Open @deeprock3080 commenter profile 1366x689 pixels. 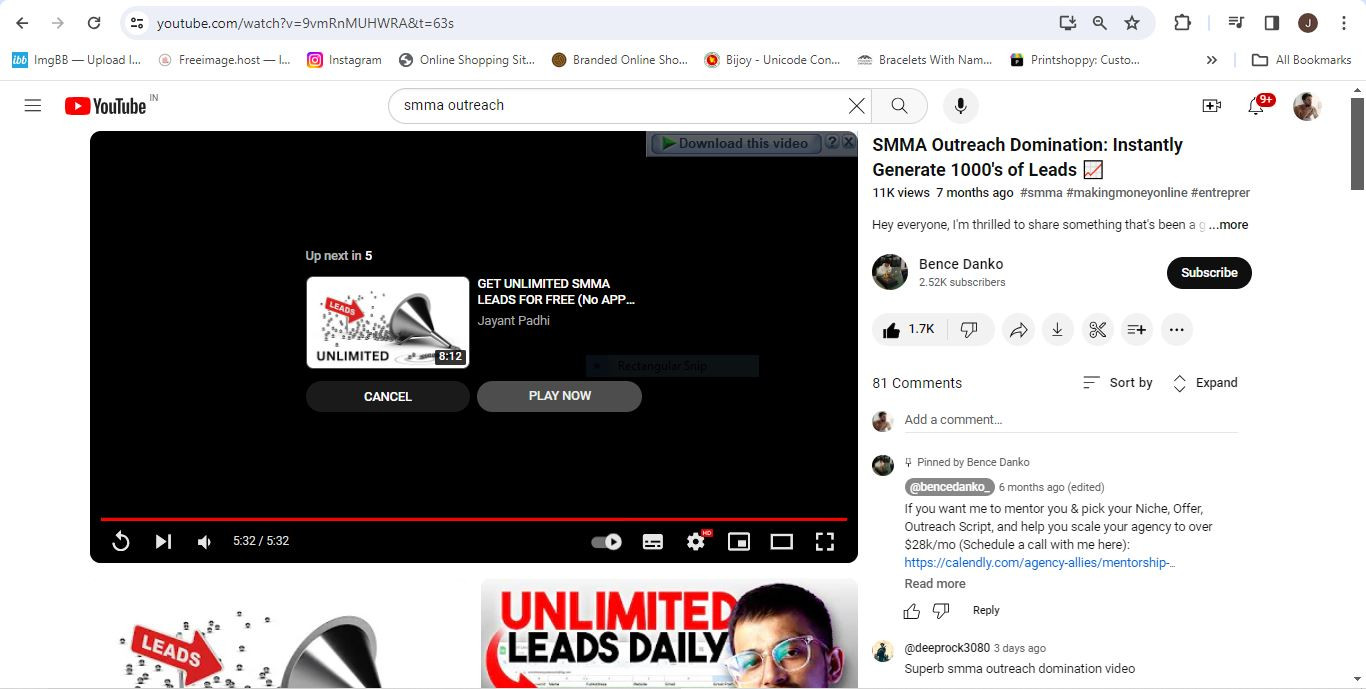[947, 648]
